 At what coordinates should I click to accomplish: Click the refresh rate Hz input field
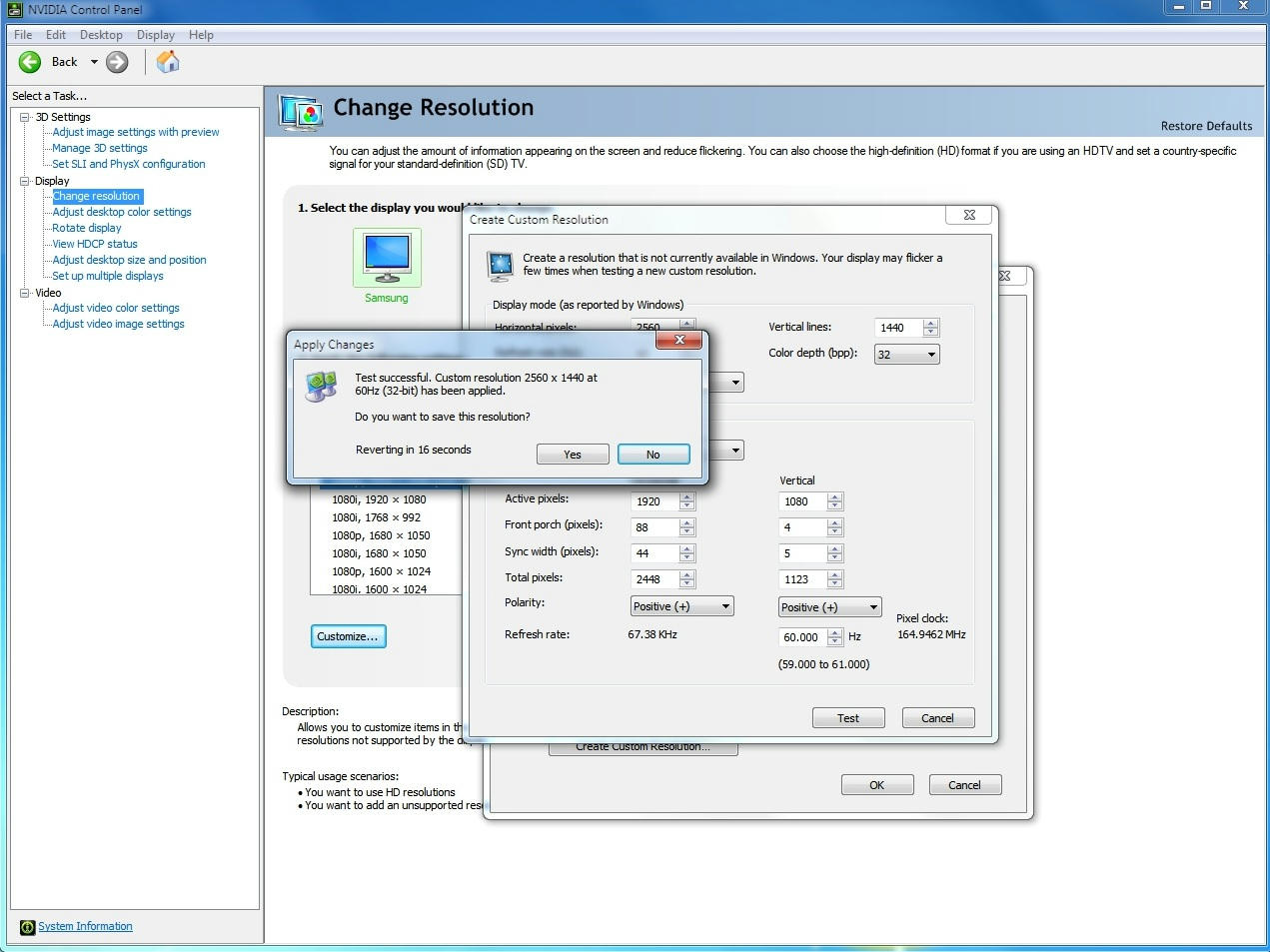(802, 637)
